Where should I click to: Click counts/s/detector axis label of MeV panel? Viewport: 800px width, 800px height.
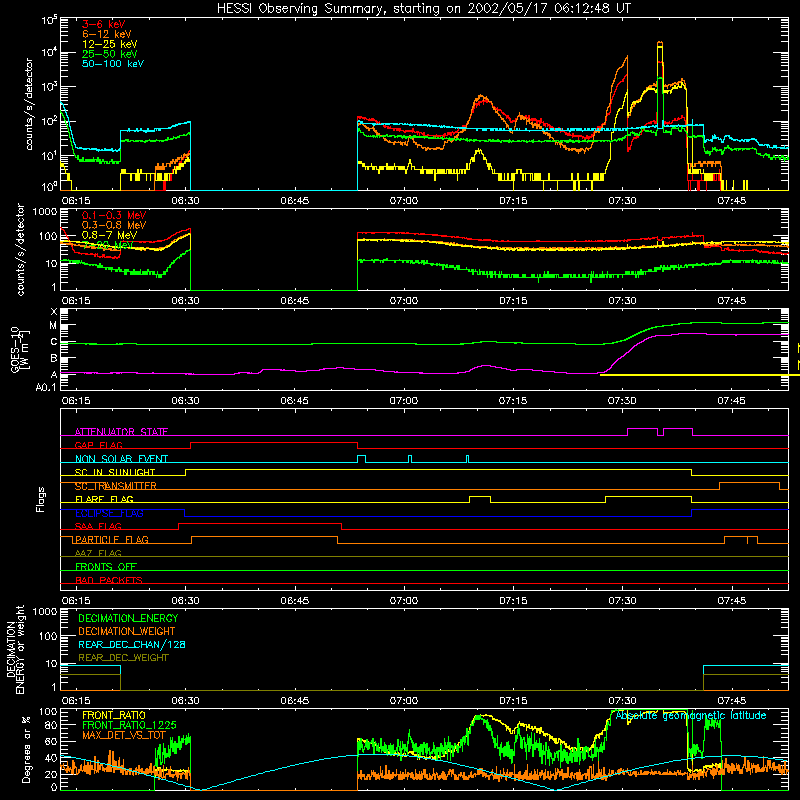point(20,249)
